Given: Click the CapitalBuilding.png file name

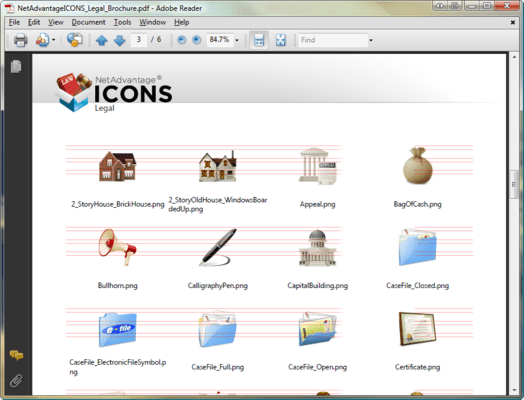Looking at the screenshot, I should (317, 286).
